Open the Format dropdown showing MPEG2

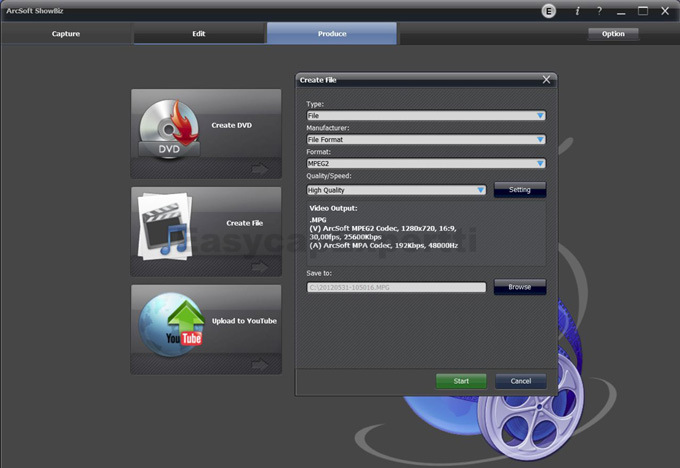(x=426, y=163)
